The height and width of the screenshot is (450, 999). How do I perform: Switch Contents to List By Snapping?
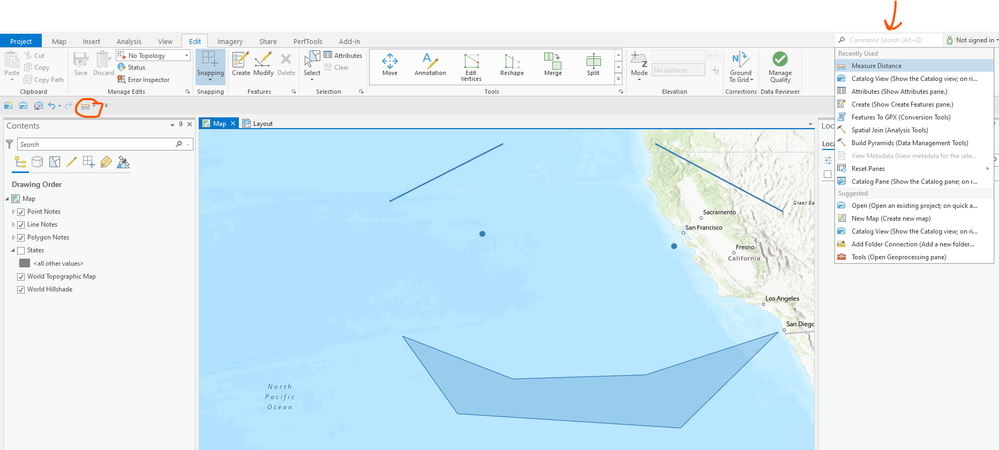click(x=89, y=162)
